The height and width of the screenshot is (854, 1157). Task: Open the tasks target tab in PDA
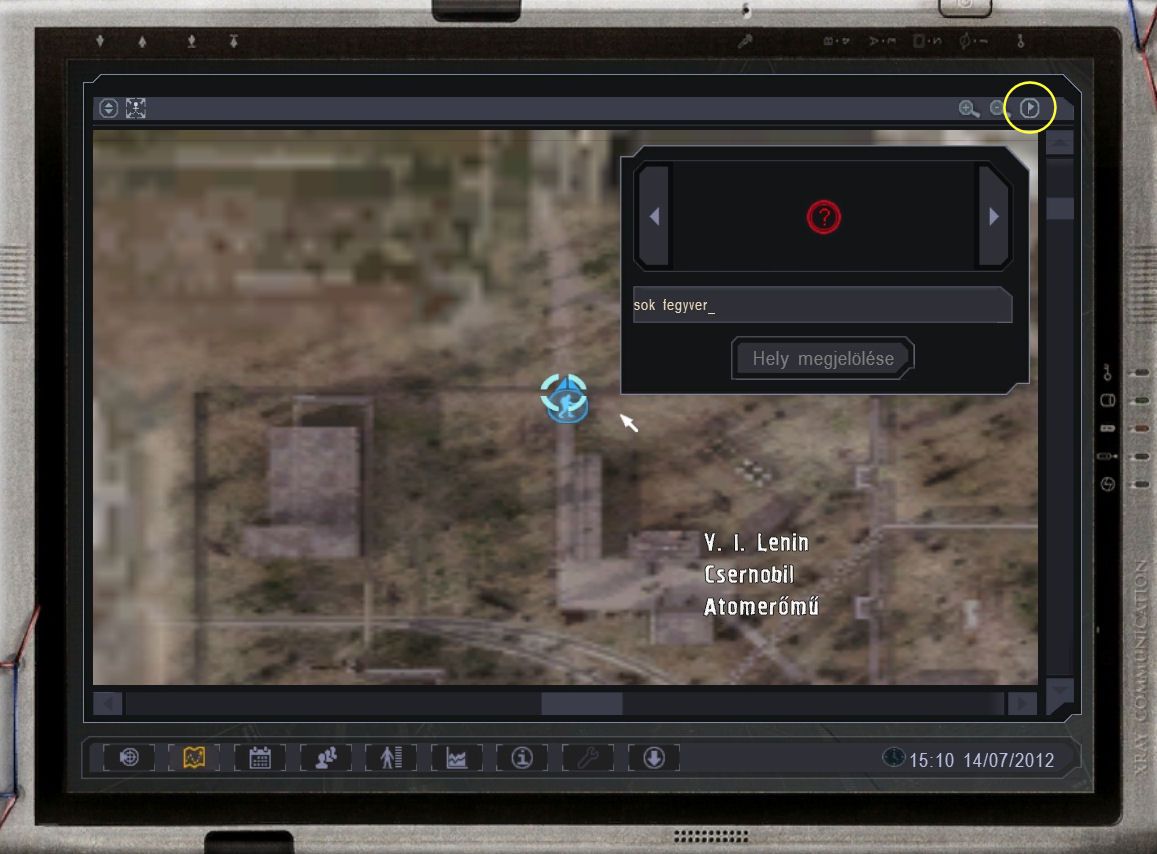coord(129,757)
